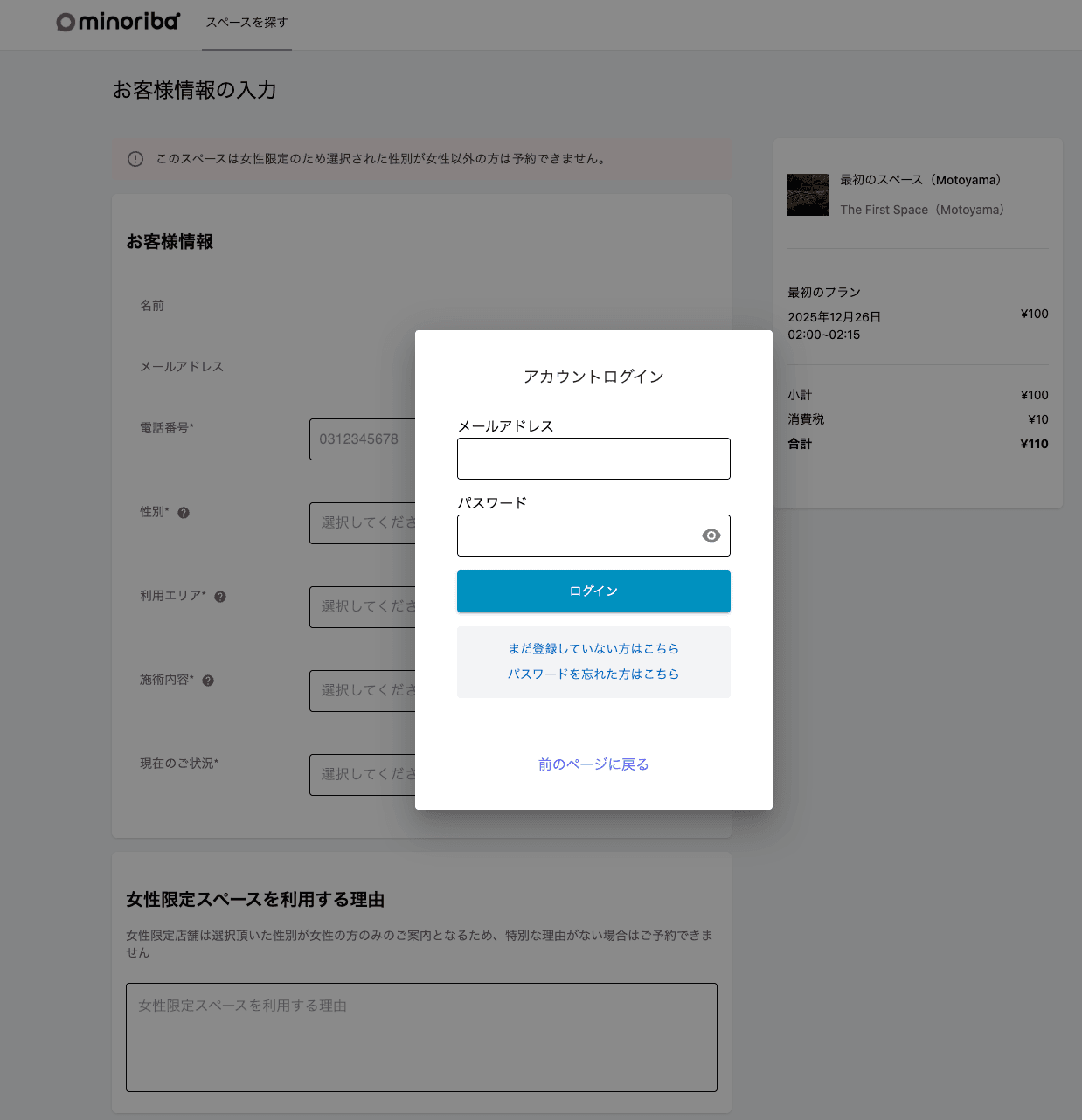Open the help icon next to 利用エリア
This screenshot has height=1120, width=1082.
220,596
